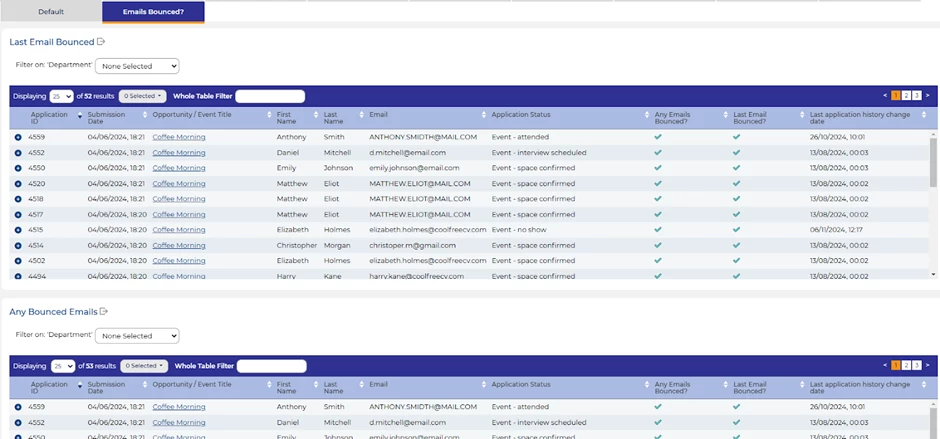Open the 0 Selected dropdown in top table
Viewport: 940px width, 439px height.
pos(143,96)
